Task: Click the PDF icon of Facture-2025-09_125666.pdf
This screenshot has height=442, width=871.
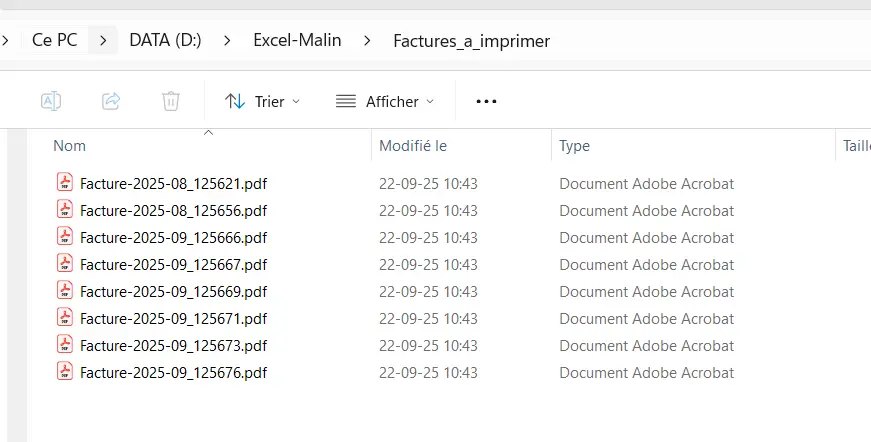Action: pos(65,238)
